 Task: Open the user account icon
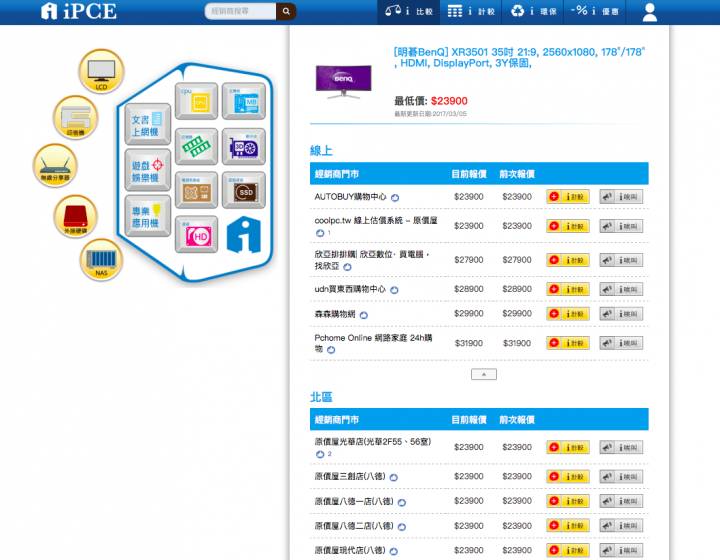[649, 12]
